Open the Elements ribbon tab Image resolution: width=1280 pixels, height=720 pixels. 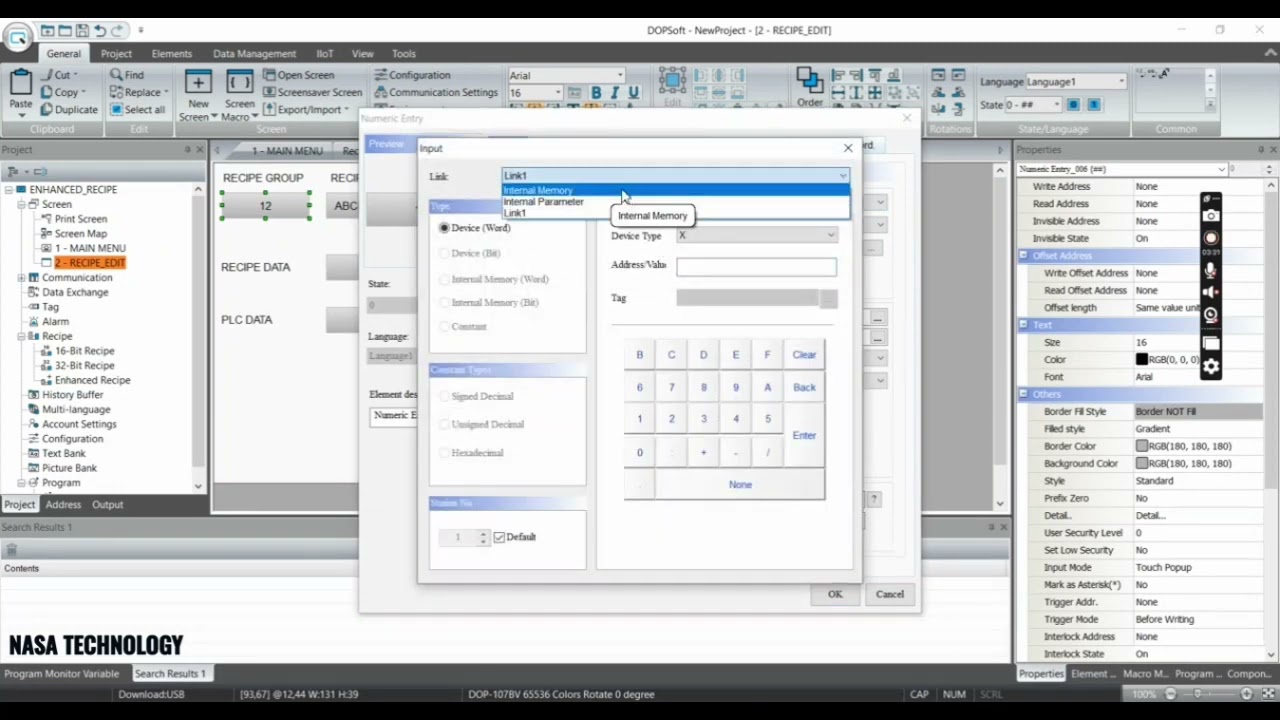172,54
